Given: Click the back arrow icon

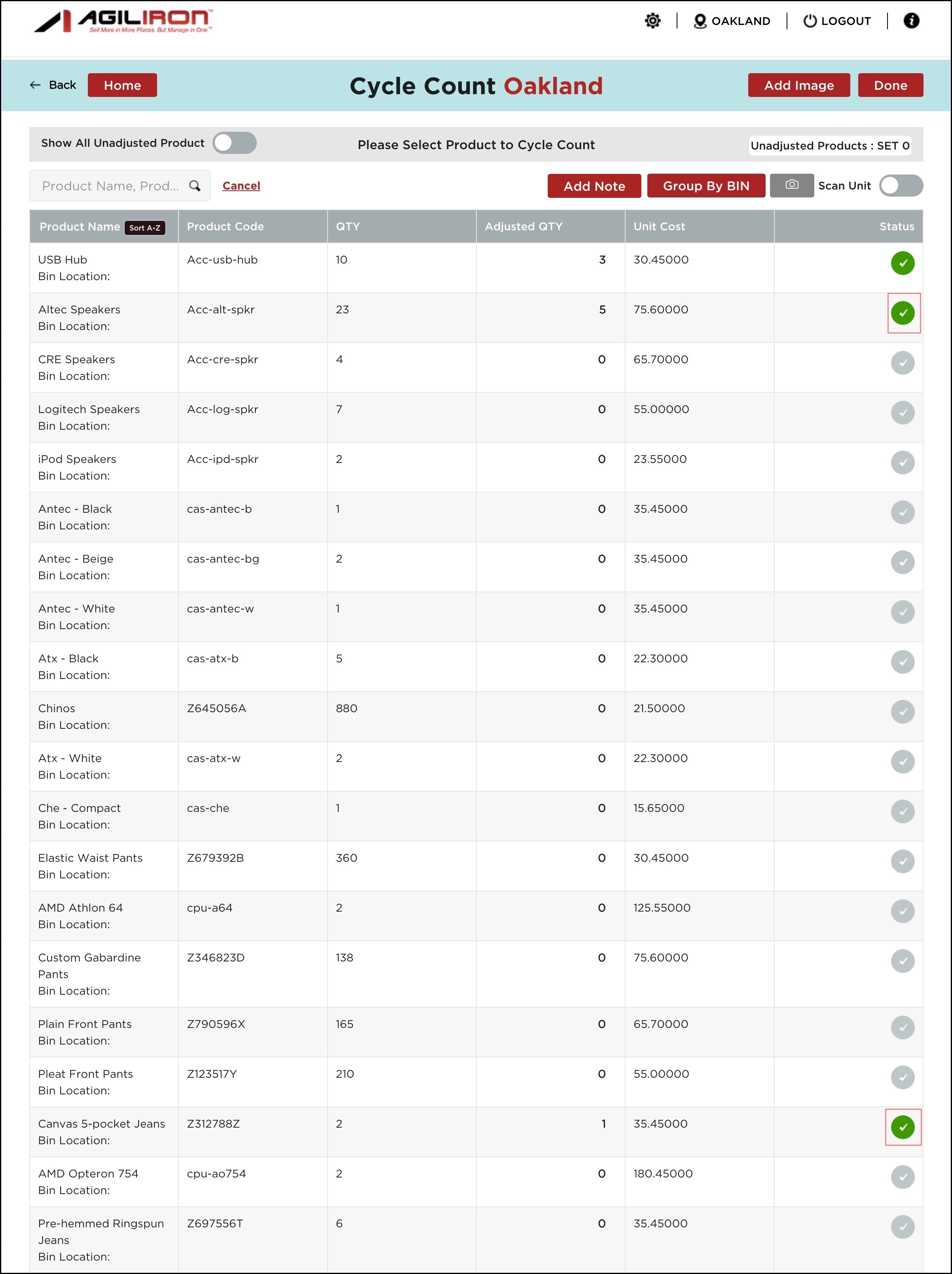Looking at the screenshot, I should [x=35, y=85].
